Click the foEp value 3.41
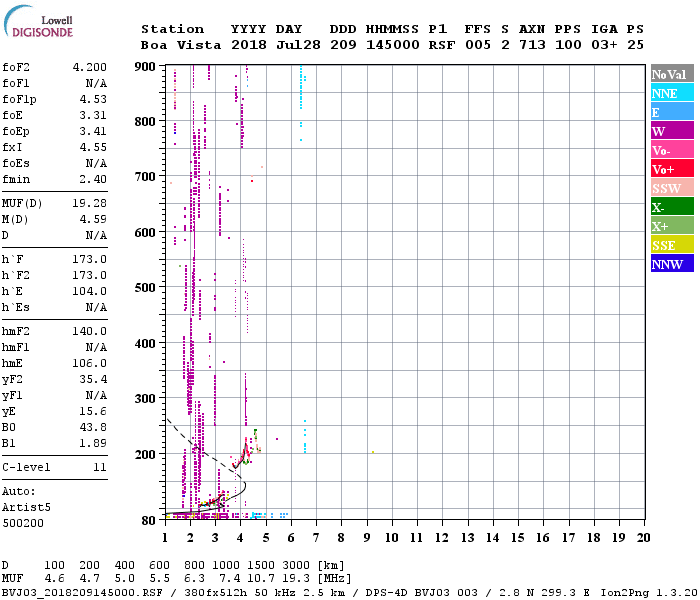This screenshot has height=600, width=700. pyautogui.click(x=93, y=131)
